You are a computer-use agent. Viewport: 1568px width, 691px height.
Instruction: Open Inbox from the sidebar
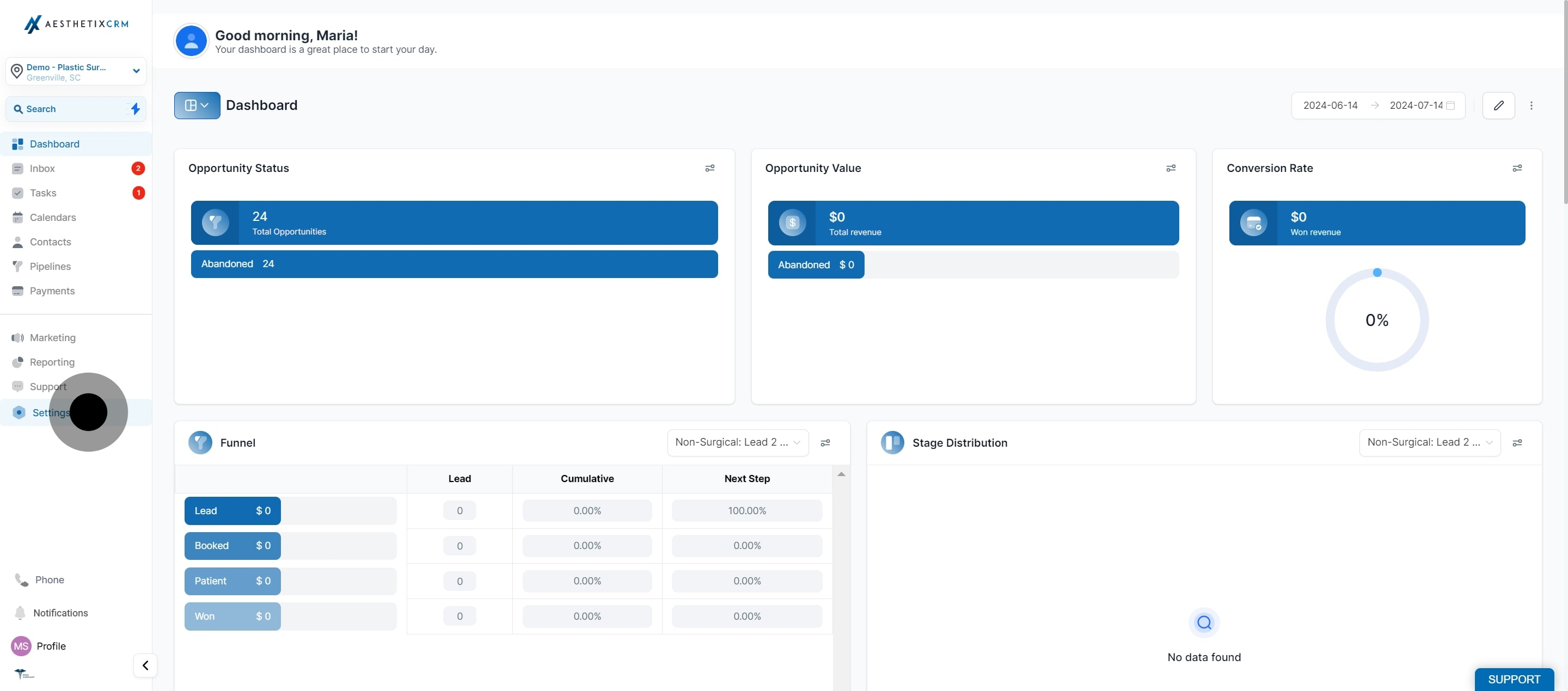coord(42,169)
